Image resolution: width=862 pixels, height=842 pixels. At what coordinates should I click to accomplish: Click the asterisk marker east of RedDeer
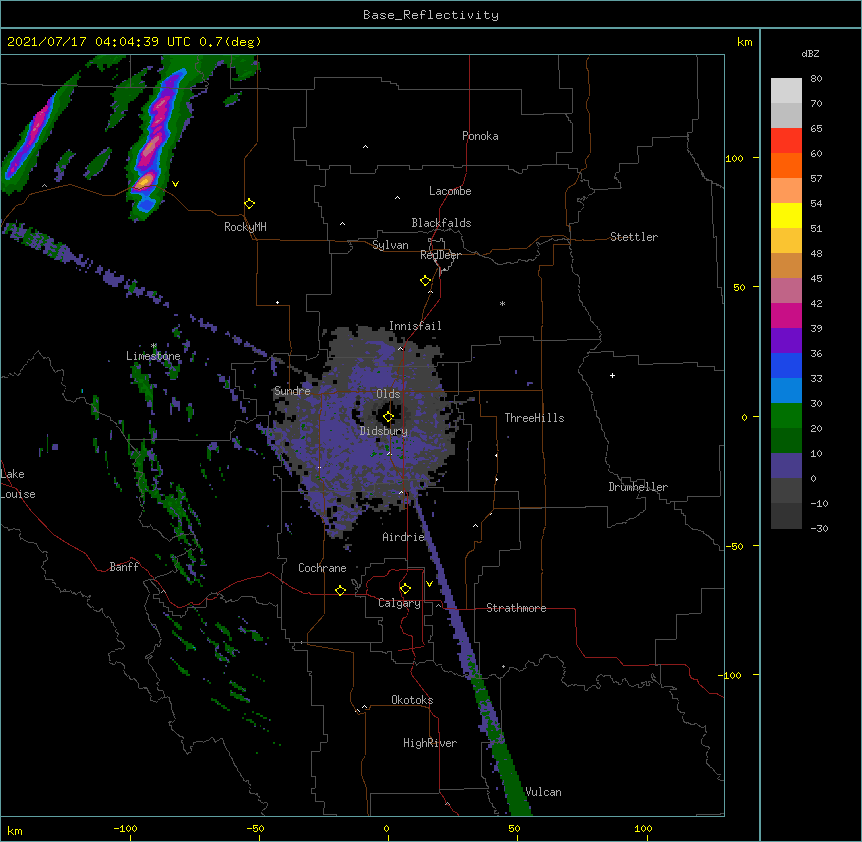[x=502, y=303]
